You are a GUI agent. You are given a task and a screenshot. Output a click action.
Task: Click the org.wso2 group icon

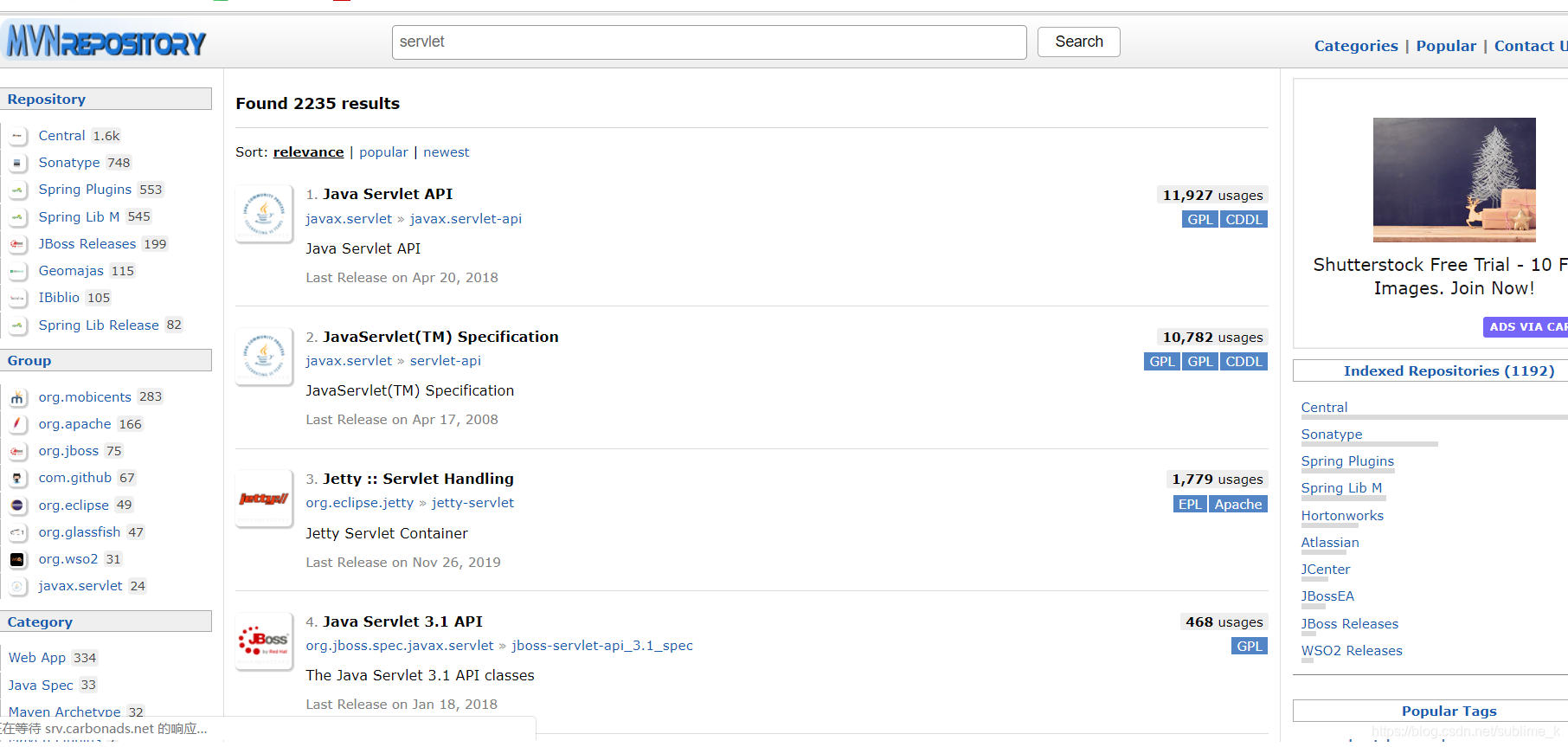click(x=17, y=559)
